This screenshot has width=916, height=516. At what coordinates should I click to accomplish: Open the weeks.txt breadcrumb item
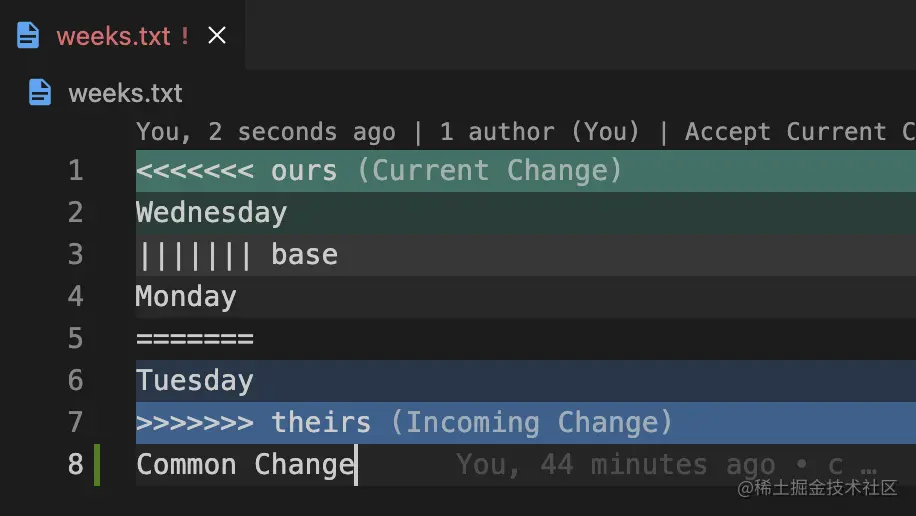(x=125, y=93)
